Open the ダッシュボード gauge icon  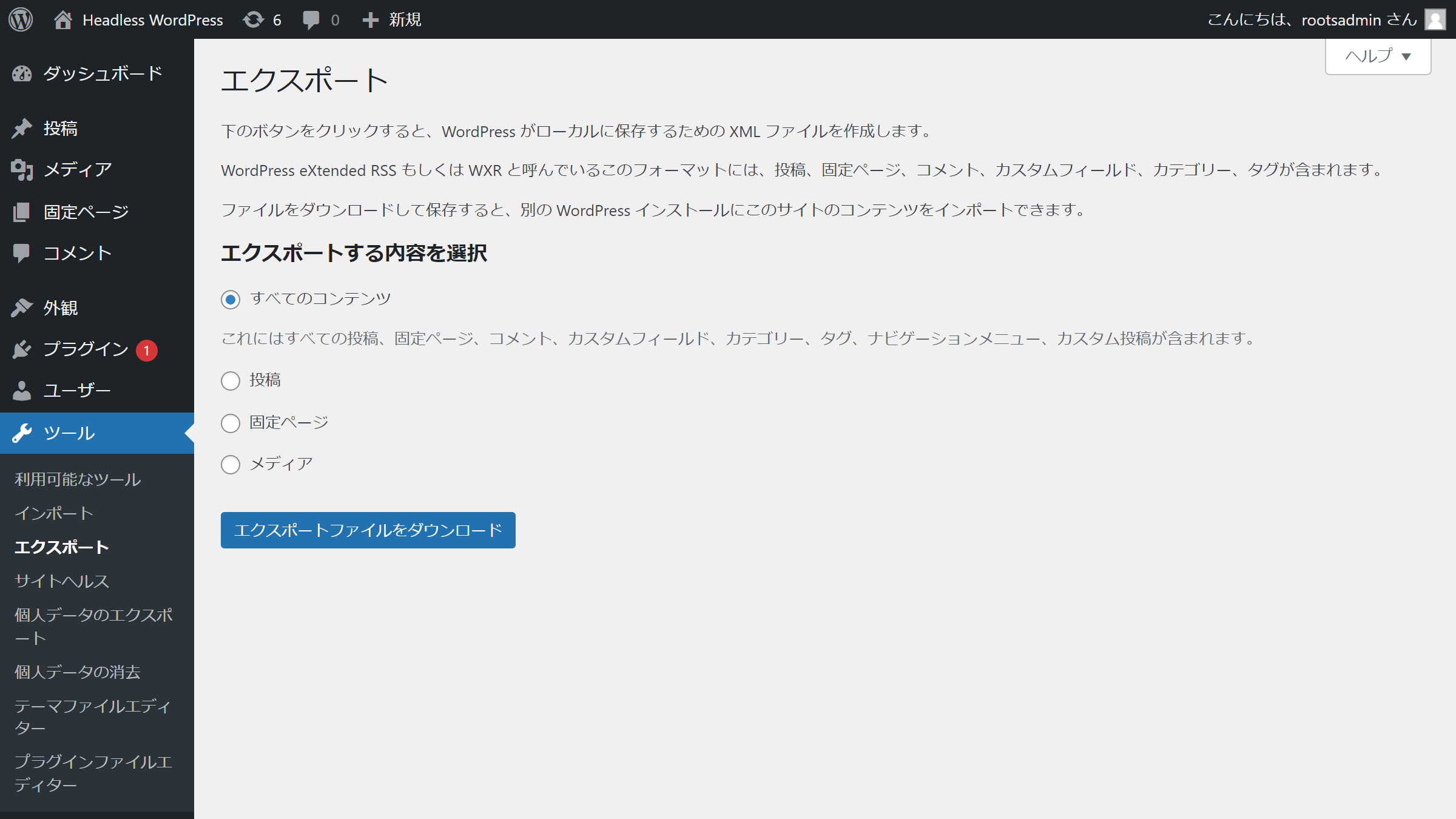click(x=22, y=74)
